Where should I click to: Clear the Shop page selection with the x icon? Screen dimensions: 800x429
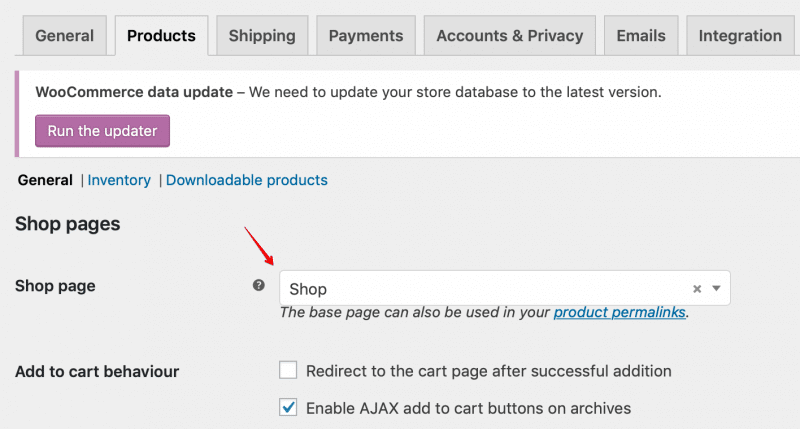point(697,289)
